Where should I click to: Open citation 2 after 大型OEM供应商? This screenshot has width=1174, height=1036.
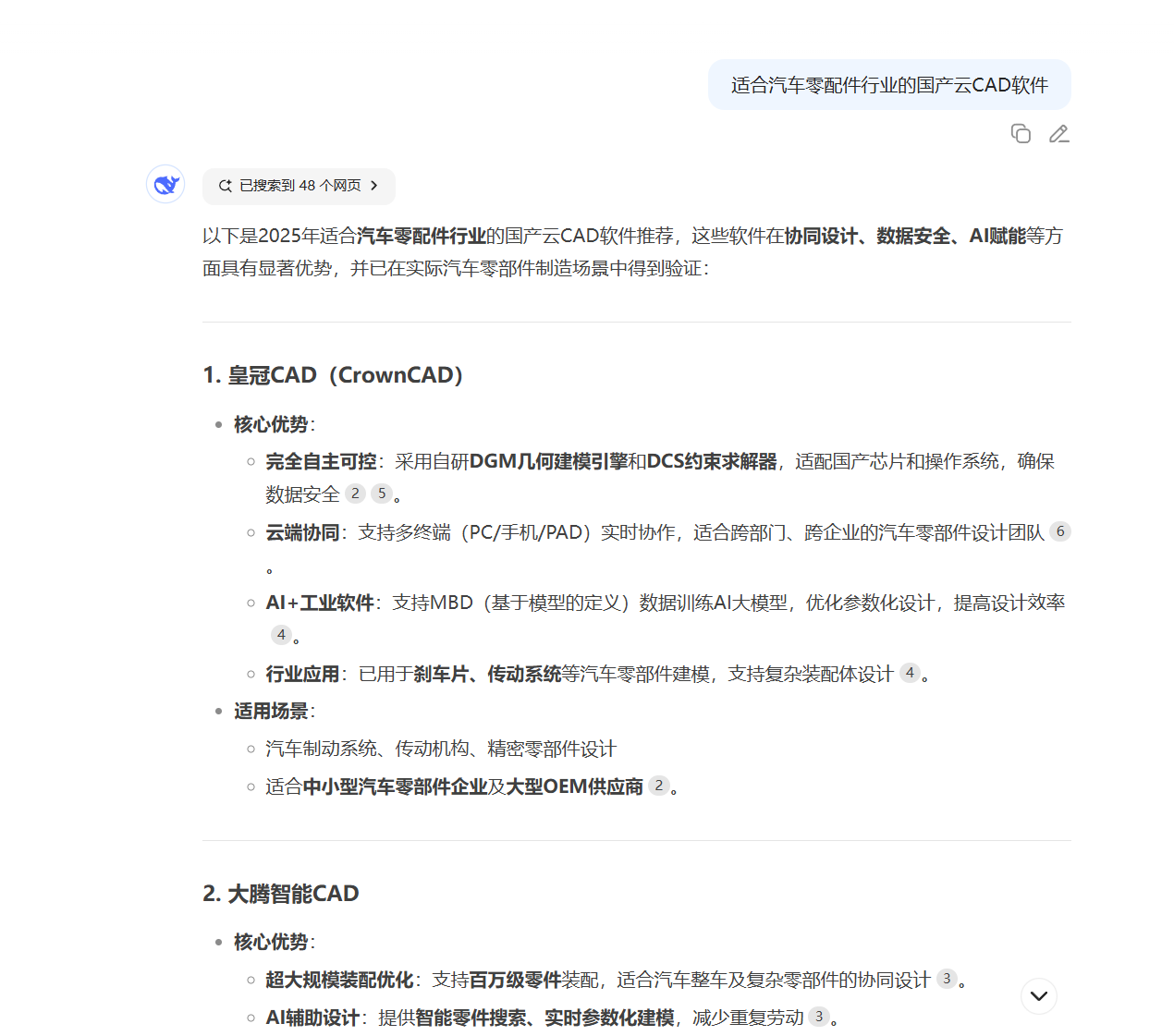coord(658,786)
